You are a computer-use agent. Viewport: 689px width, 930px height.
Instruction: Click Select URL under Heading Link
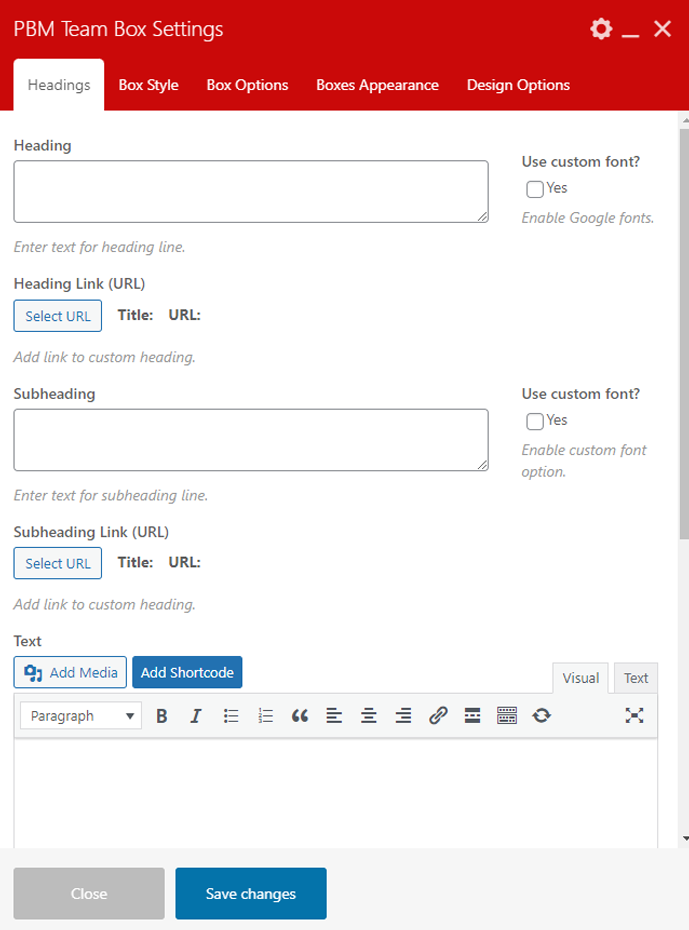coord(58,316)
